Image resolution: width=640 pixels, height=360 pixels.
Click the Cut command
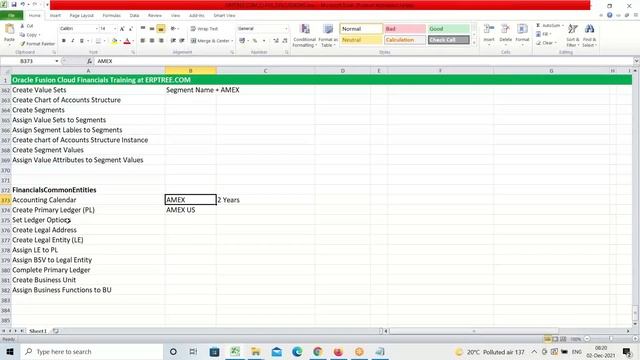pyautogui.click(x=27, y=26)
